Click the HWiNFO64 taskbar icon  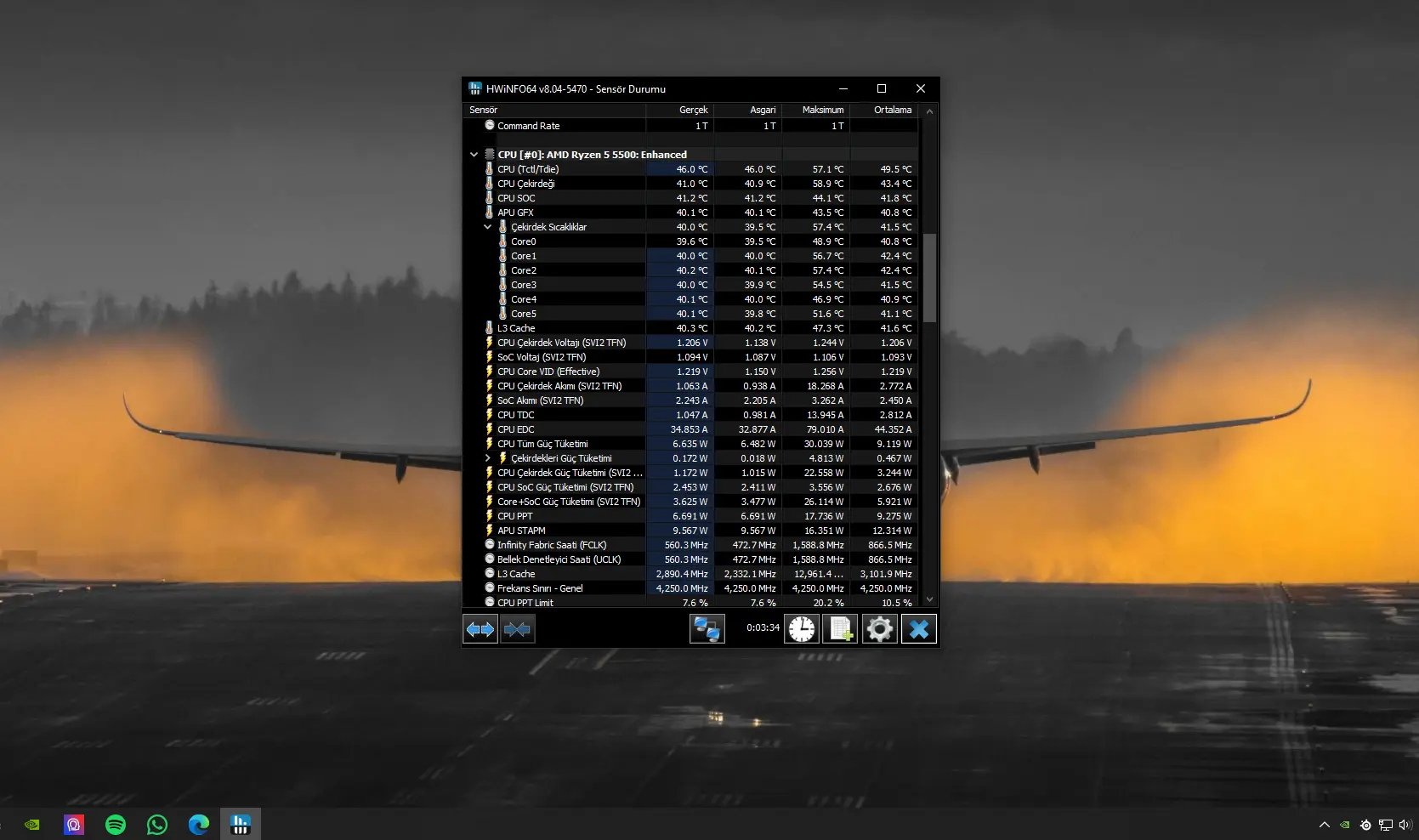(x=241, y=824)
